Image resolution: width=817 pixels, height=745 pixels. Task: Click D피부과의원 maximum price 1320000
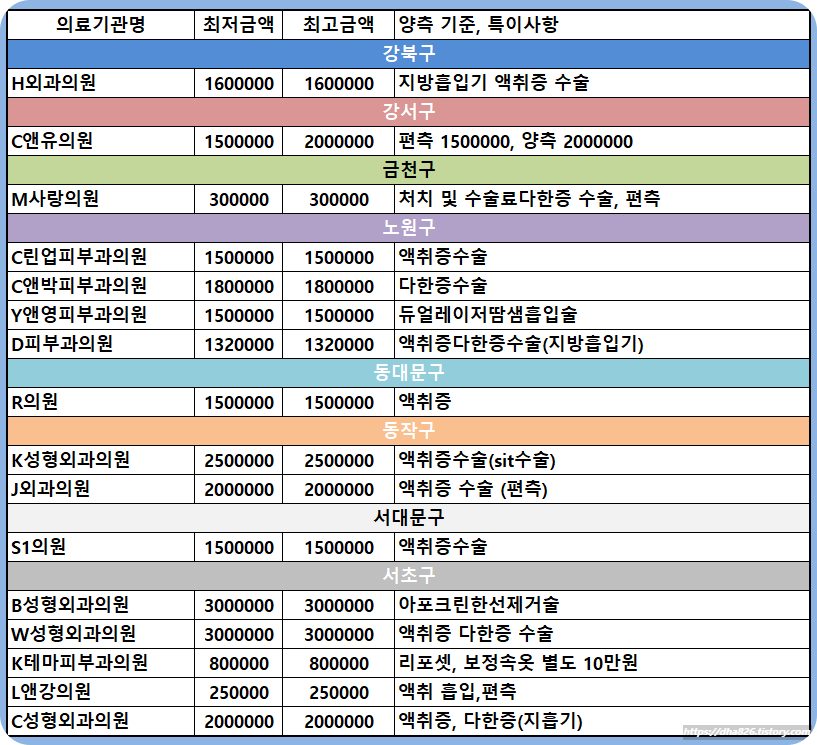[x=339, y=345]
